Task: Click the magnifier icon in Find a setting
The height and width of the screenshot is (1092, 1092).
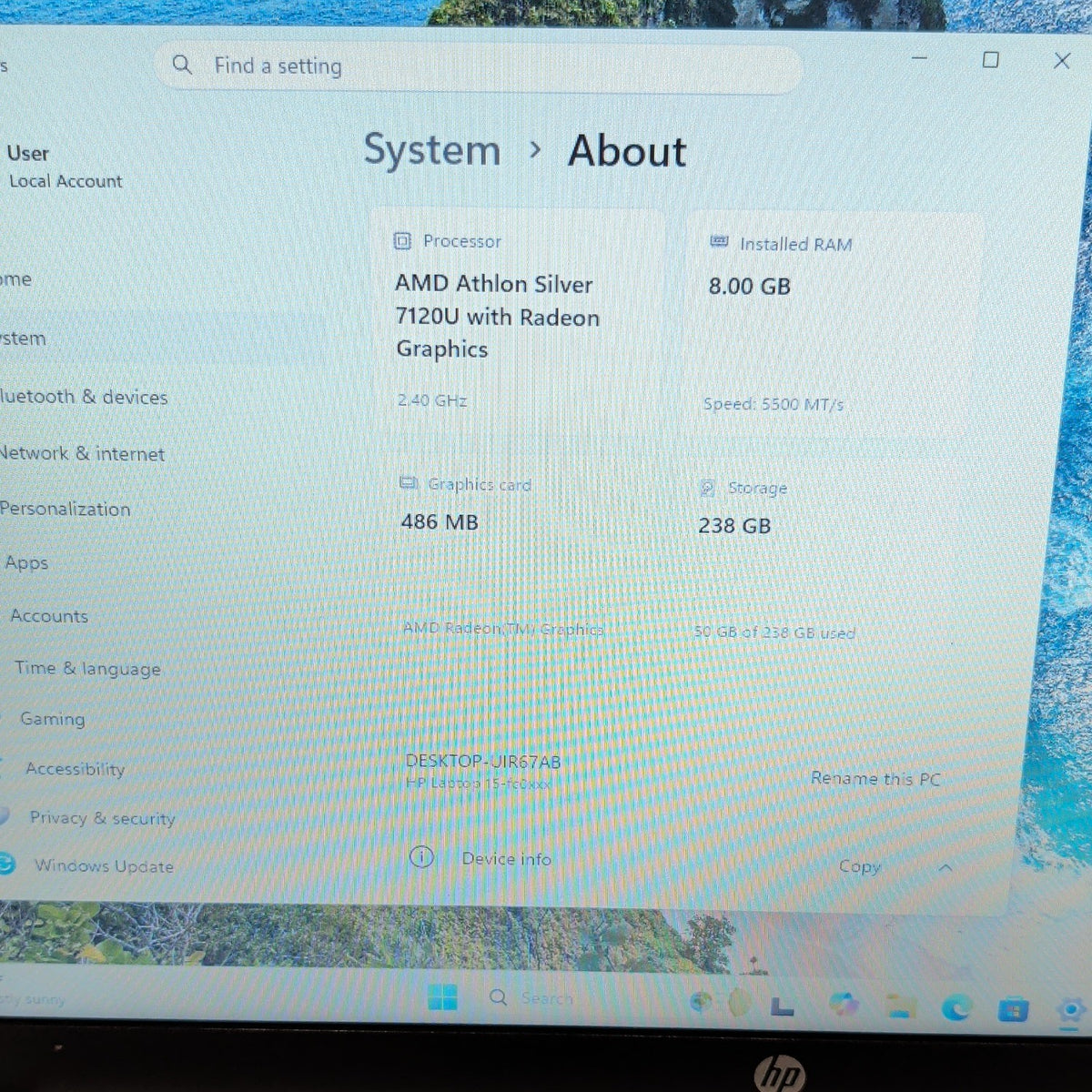Action: point(182,65)
